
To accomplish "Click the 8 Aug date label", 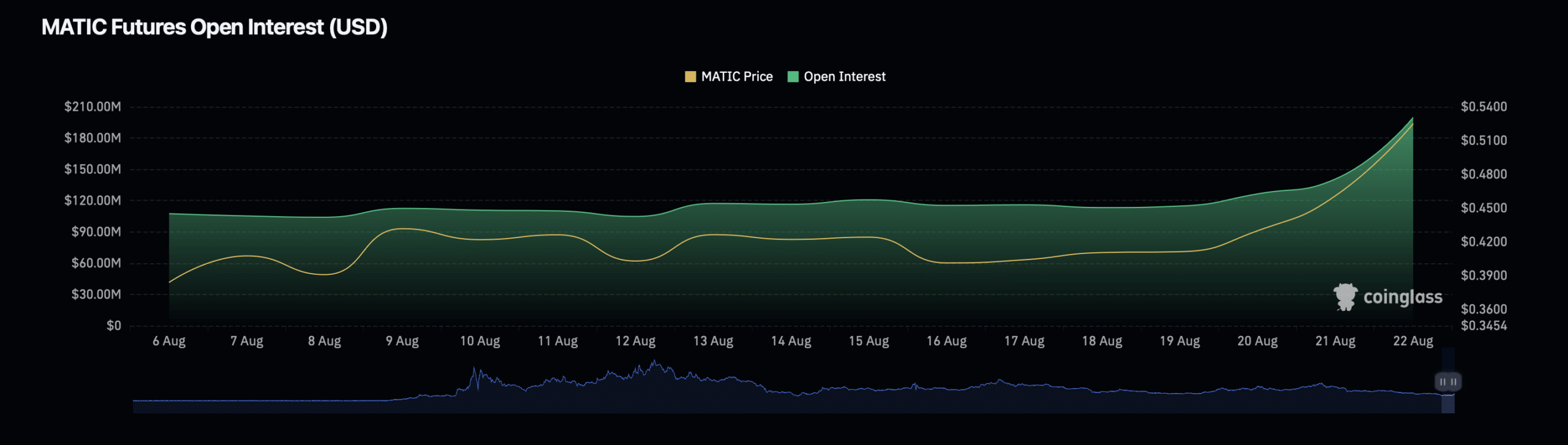I will coord(325,341).
